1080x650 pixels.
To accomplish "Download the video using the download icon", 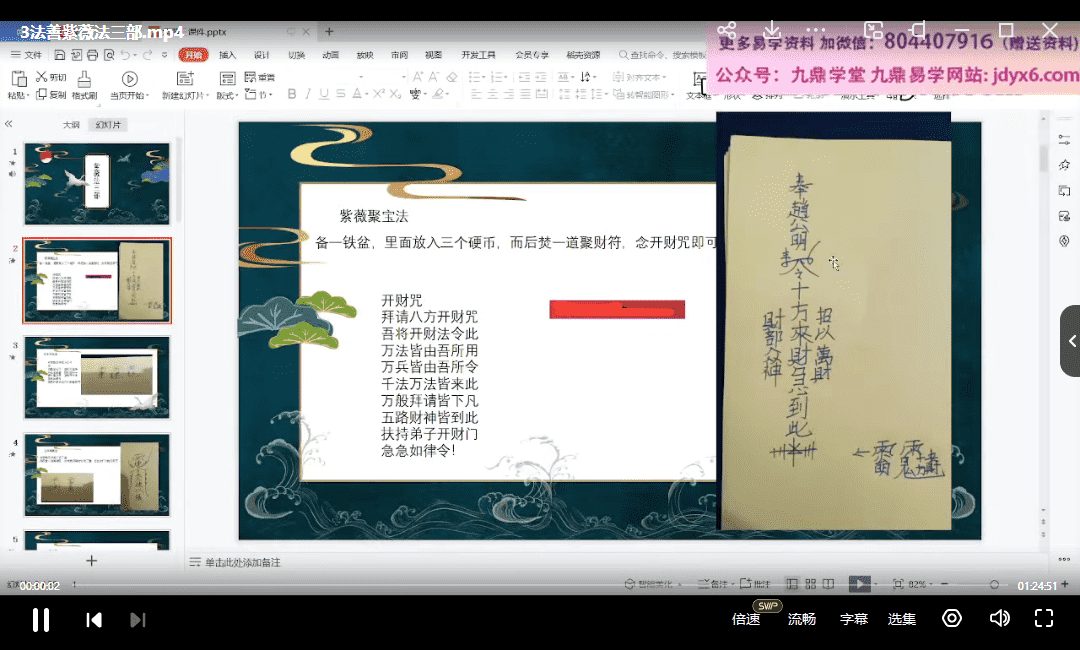I will 771,31.
